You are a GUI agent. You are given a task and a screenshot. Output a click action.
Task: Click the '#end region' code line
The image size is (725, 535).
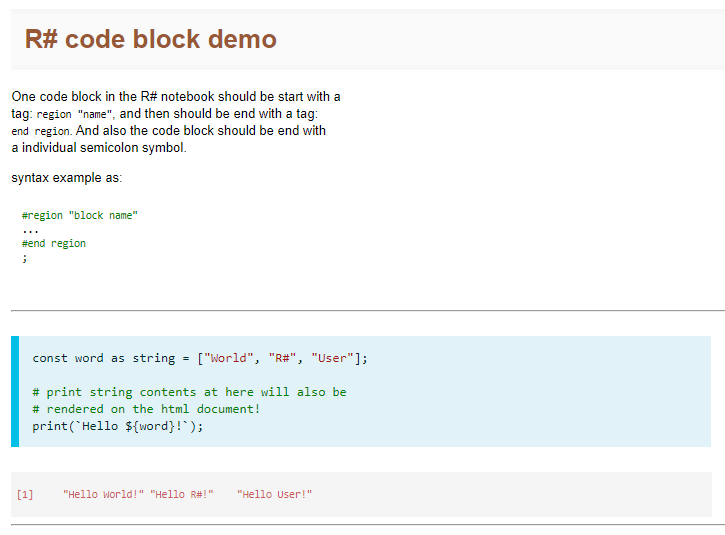pyautogui.click(x=54, y=243)
